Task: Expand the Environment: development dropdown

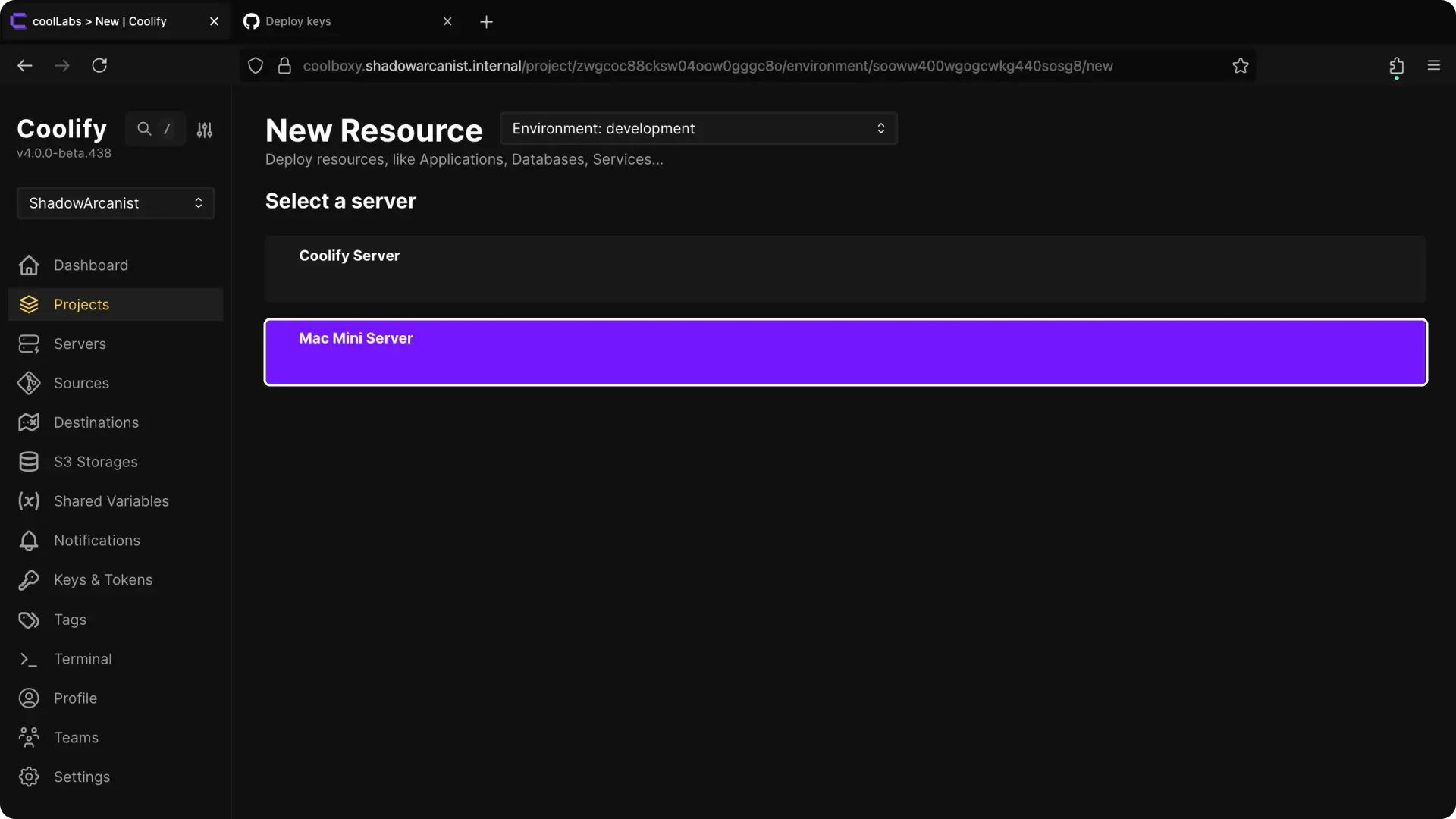Action: click(x=698, y=129)
